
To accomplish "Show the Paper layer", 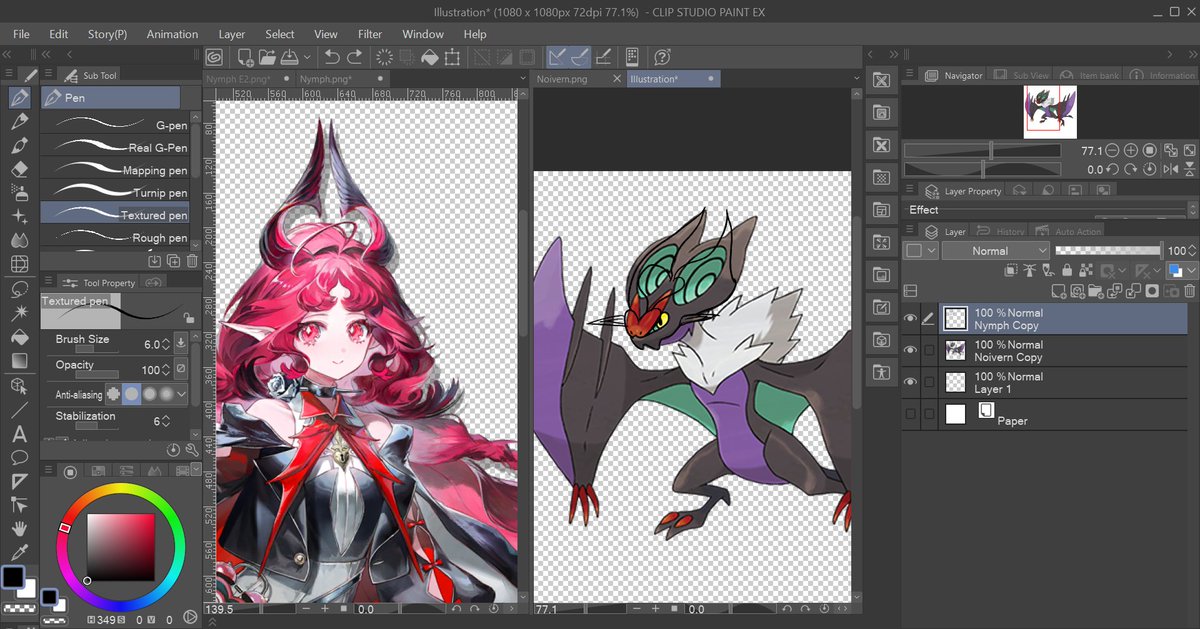I will pos(910,414).
